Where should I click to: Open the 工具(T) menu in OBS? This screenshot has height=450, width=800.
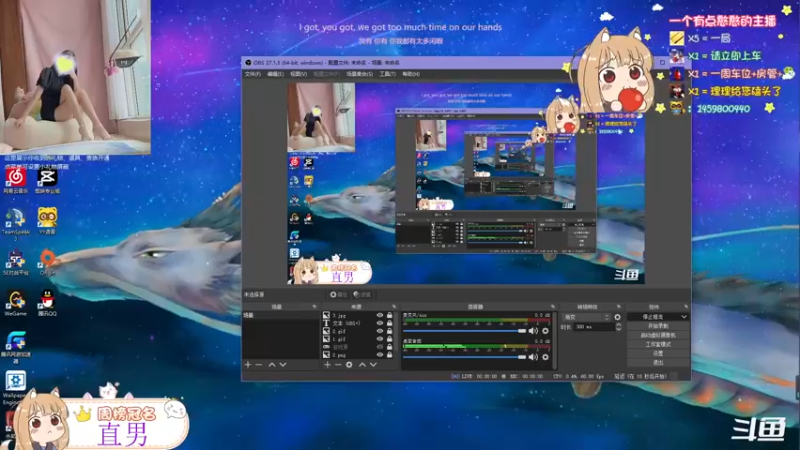coord(387,74)
